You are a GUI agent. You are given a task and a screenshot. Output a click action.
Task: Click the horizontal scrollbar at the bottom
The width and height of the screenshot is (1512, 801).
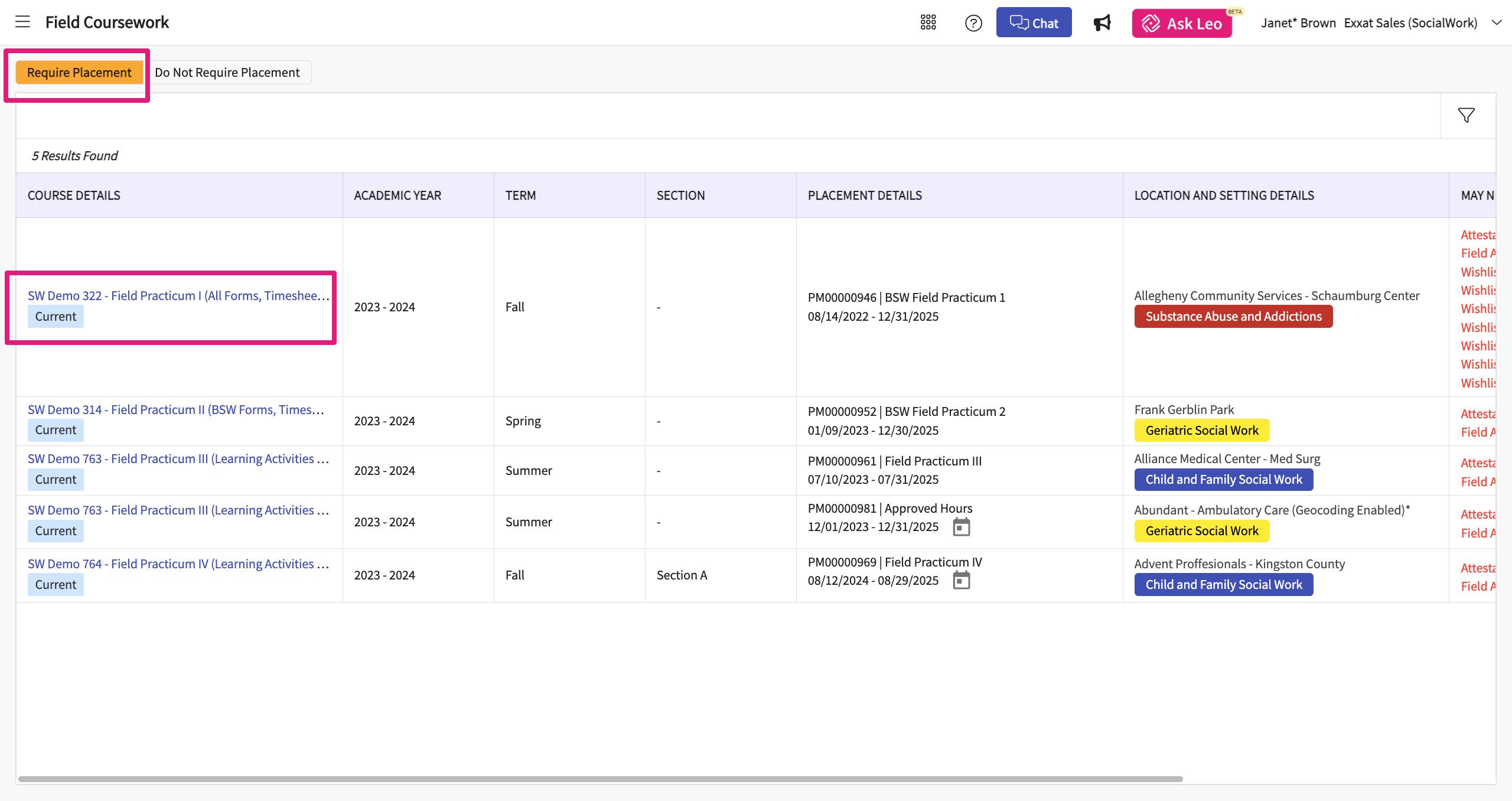click(600, 779)
